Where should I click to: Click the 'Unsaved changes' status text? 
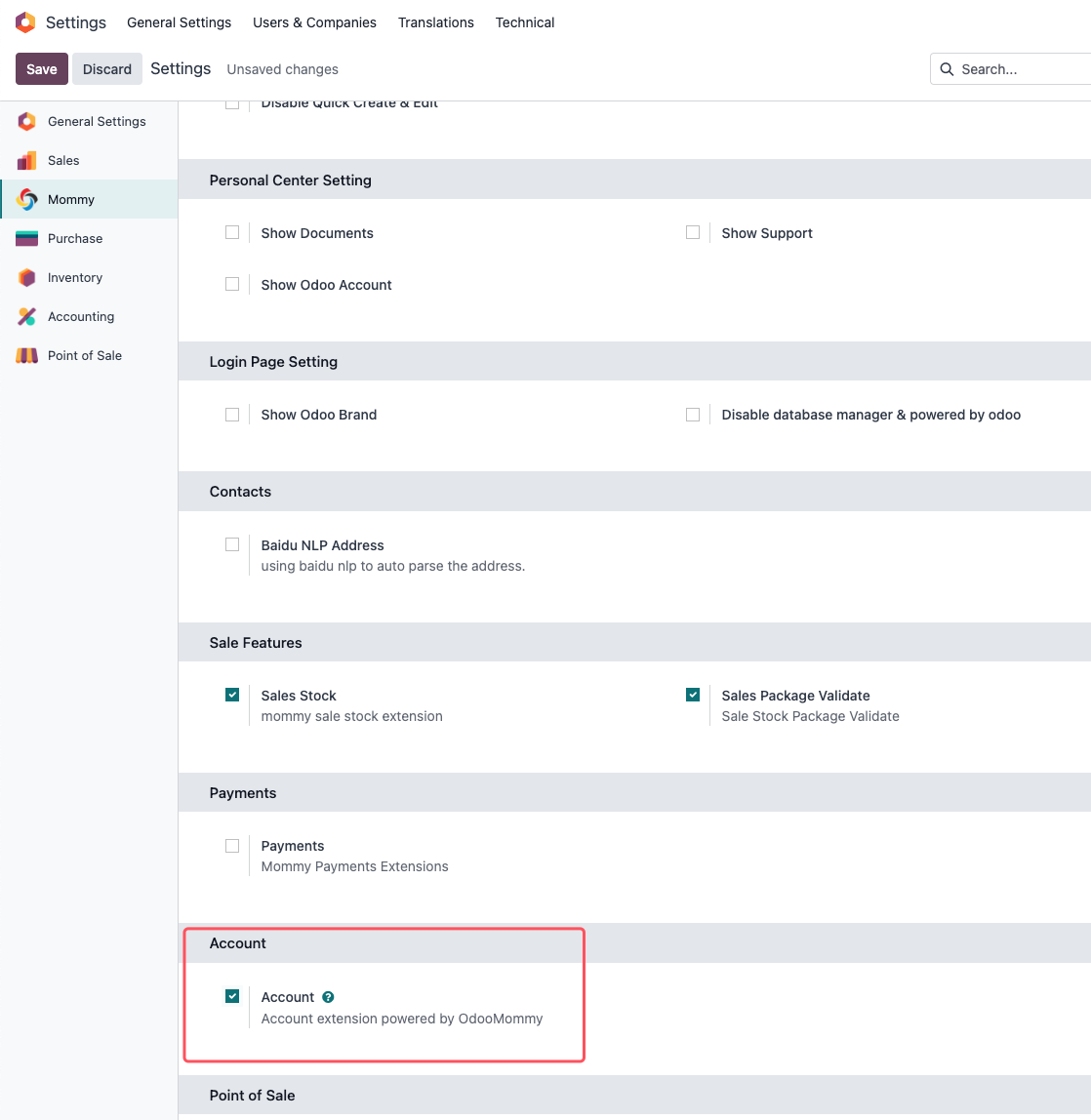point(282,69)
